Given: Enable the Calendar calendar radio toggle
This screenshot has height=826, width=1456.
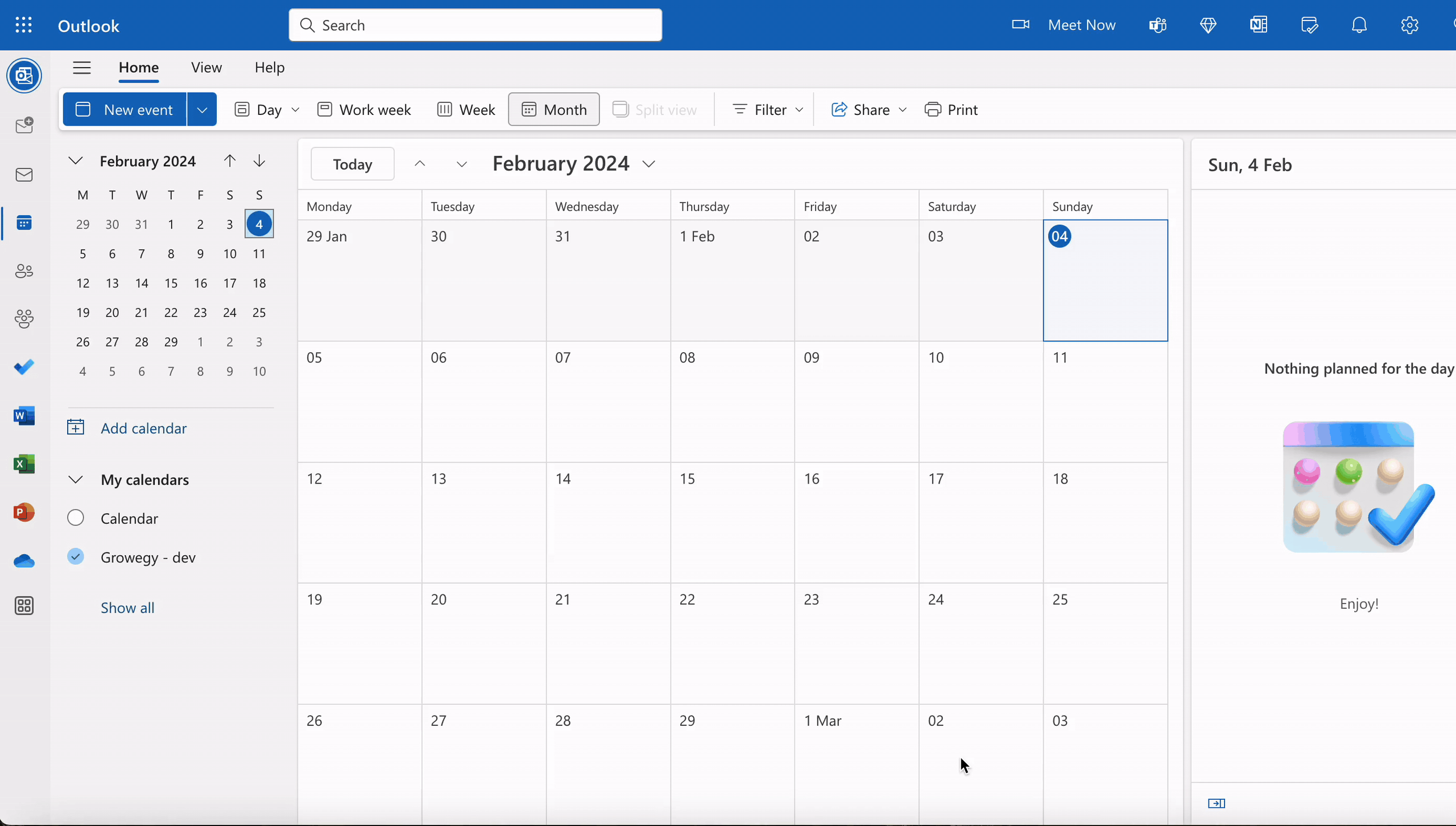Looking at the screenshot, I should (x=76, y=518).
